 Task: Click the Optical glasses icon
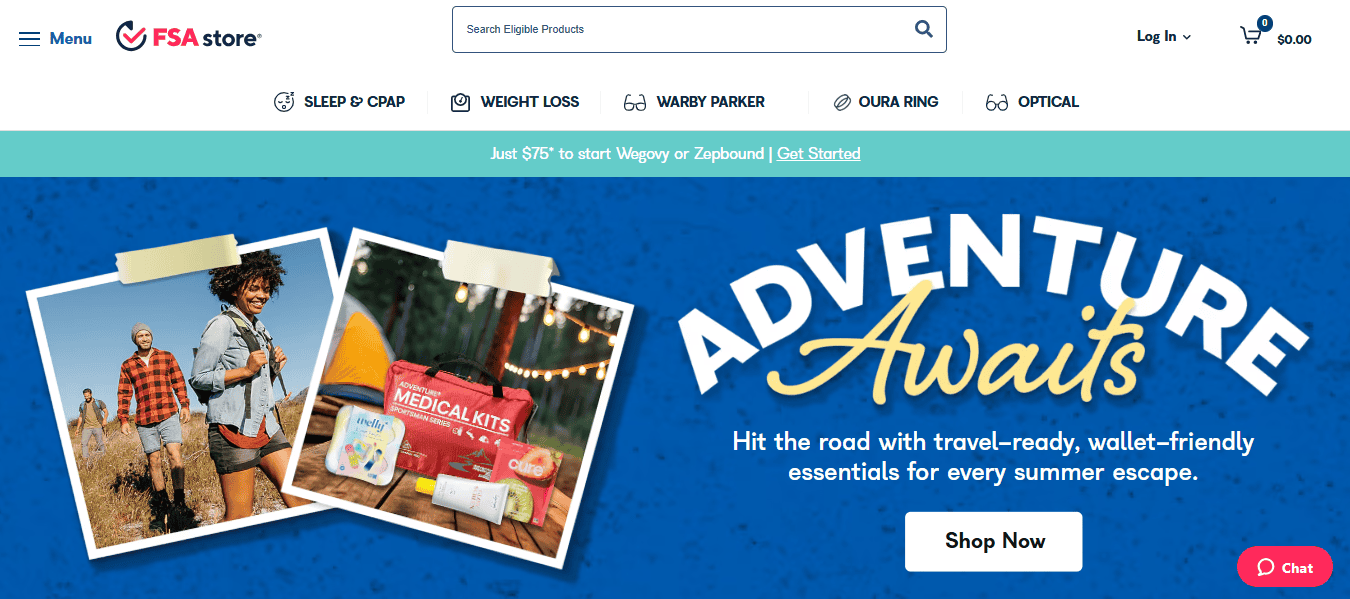pyautogui.click(x=997, y=103)
